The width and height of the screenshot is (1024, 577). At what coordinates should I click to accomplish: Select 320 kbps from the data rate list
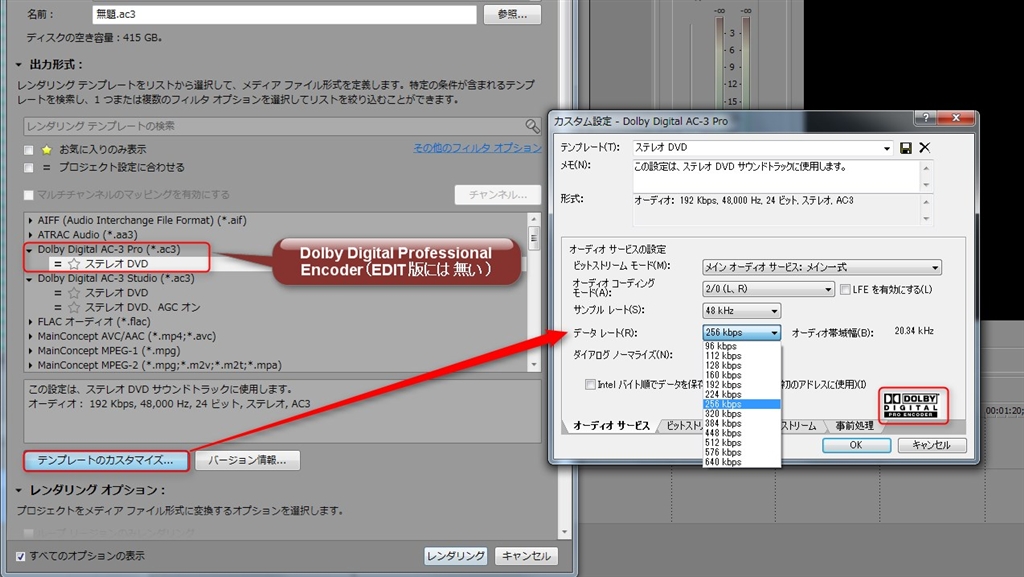click(x=721, y=413)
